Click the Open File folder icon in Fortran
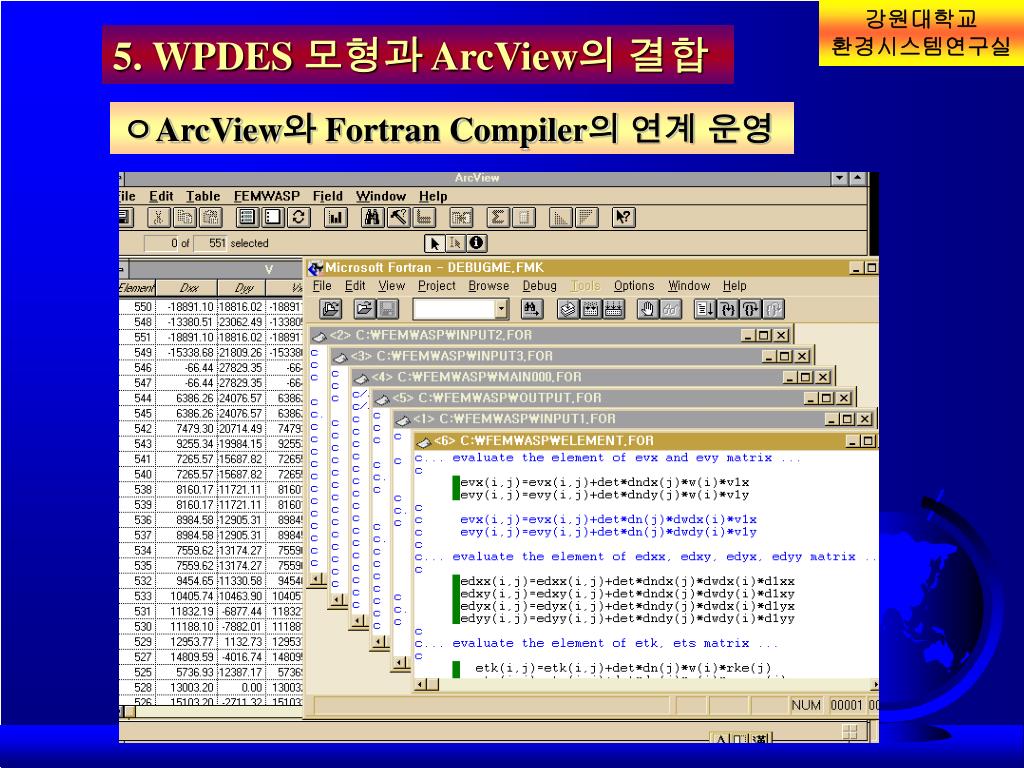The width and height of the screenshot is (1024, 768). point(364,309)
